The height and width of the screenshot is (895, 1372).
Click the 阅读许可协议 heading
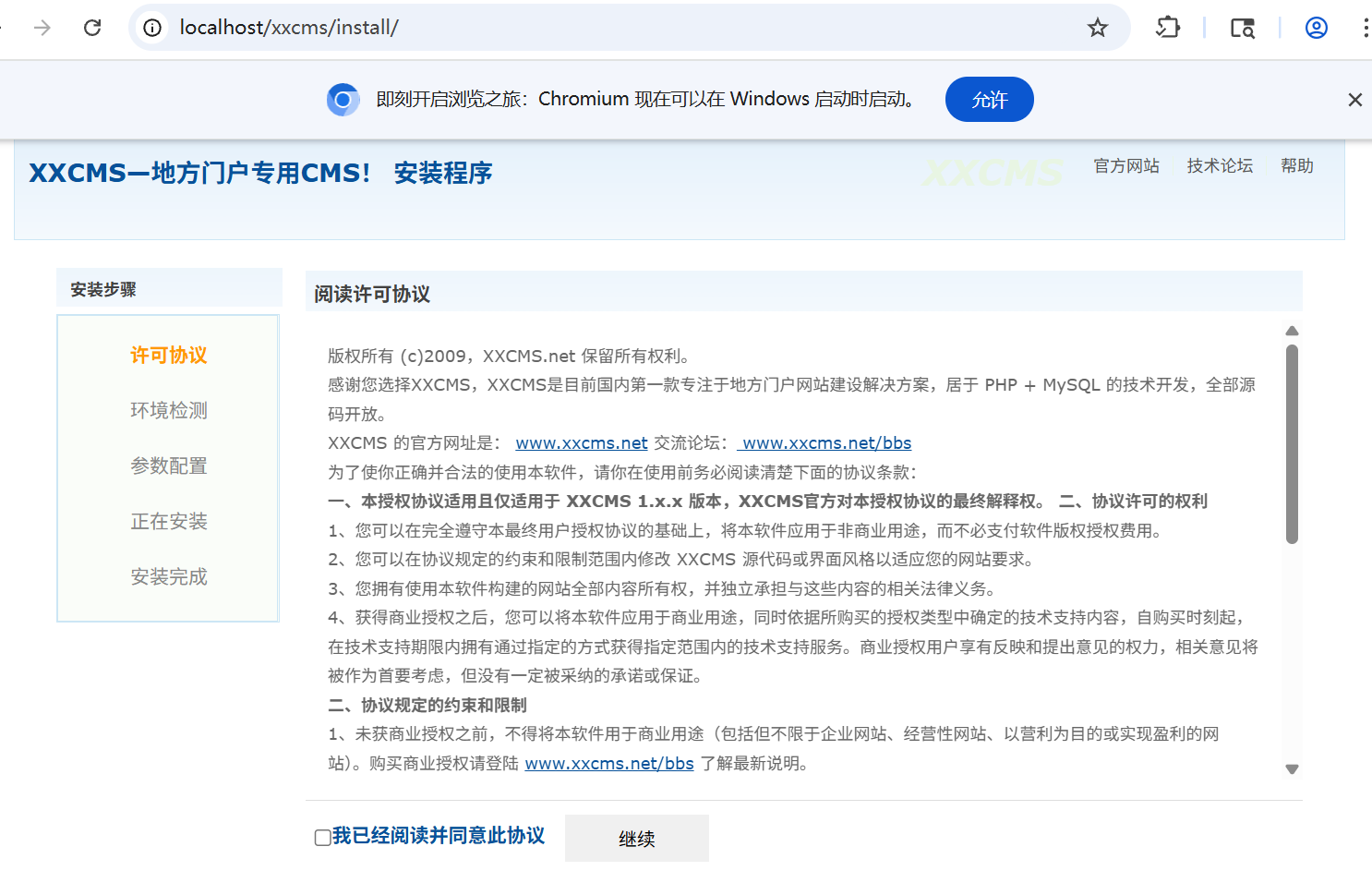point(372,295)
